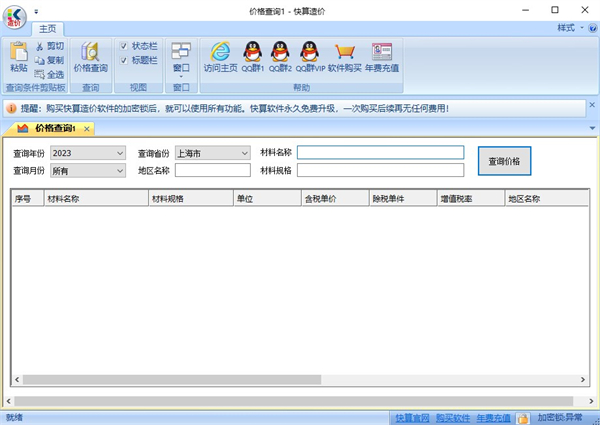600x425 pixels.
Task: Click the QQ群1 penguin icon
Action: (x=253, y=52)
